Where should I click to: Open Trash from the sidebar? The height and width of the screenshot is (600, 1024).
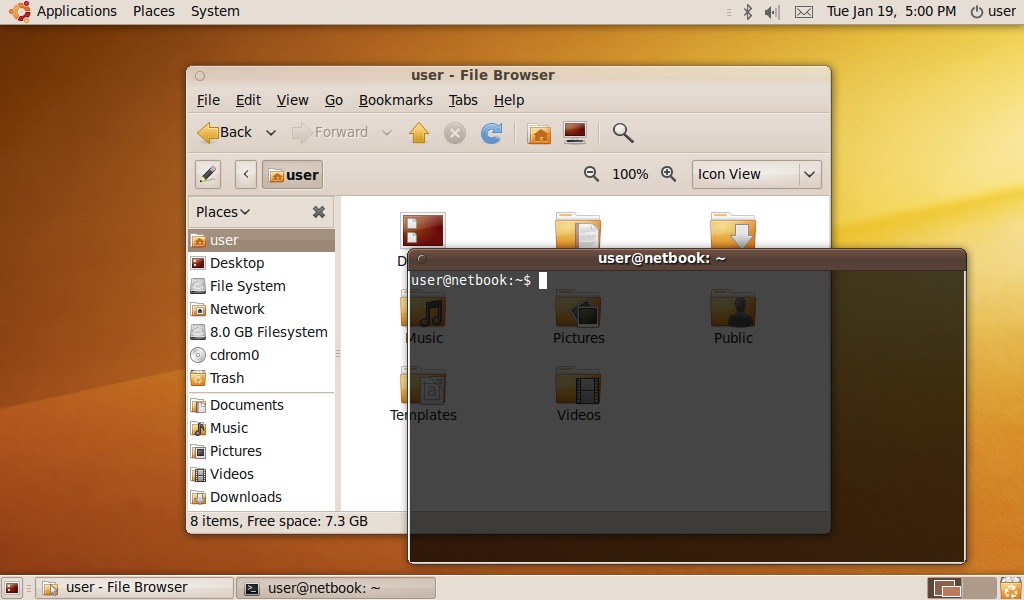[261, 378]
